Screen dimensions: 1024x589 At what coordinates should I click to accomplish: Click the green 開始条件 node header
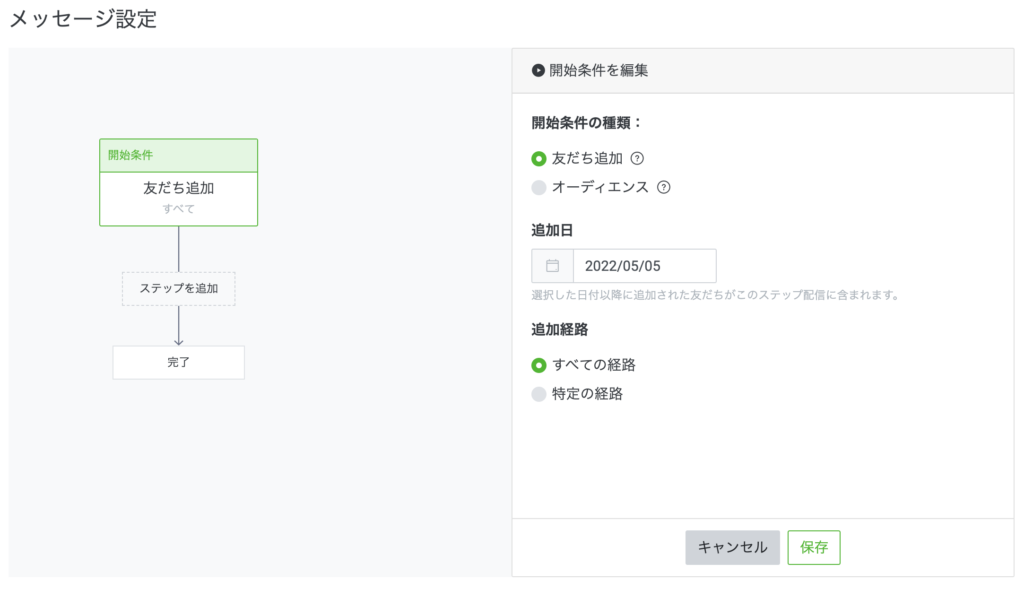click(178, 155)
